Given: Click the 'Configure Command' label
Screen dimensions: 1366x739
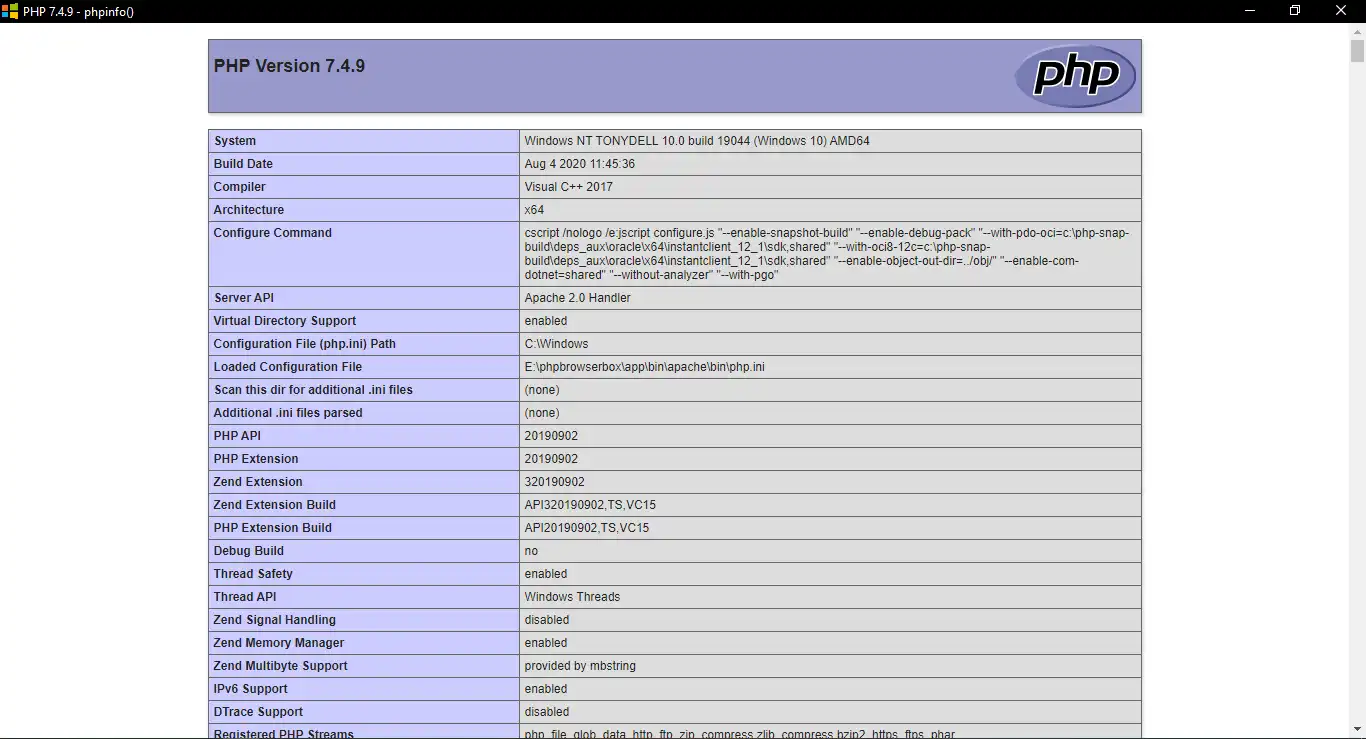Looking at the screenshot, I should click(273, 233).
